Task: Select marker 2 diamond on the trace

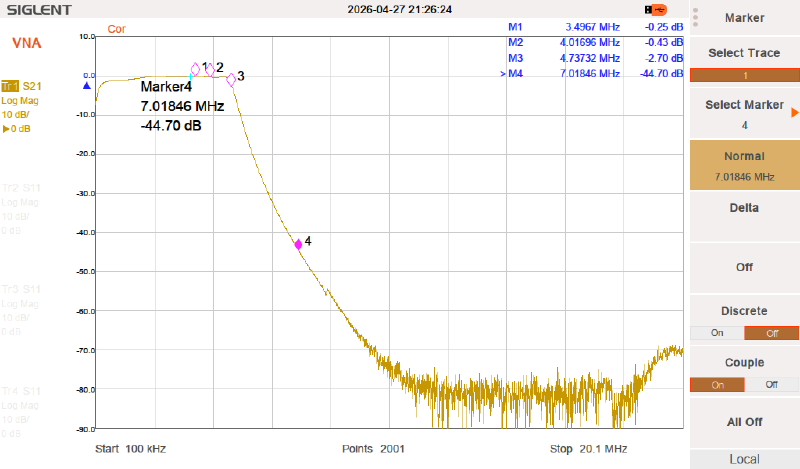Action: (210, 70)
